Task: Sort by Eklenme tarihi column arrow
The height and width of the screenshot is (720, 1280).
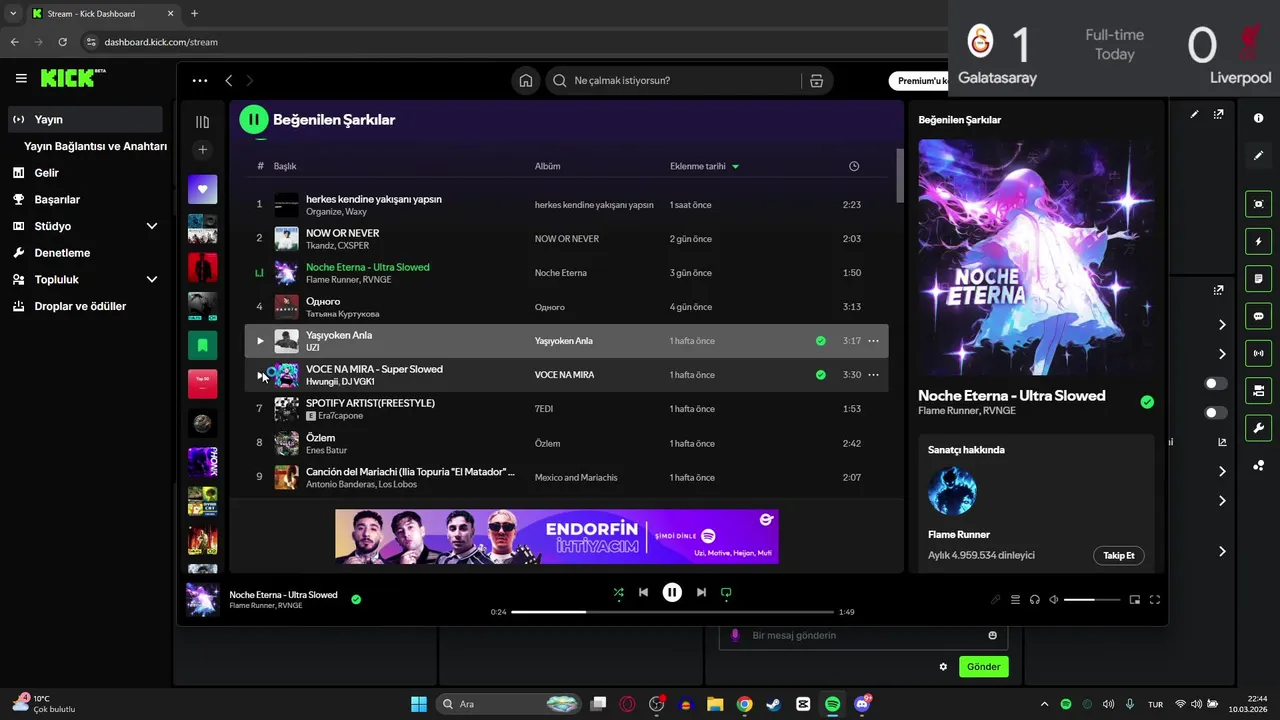Action: point(735,167)
